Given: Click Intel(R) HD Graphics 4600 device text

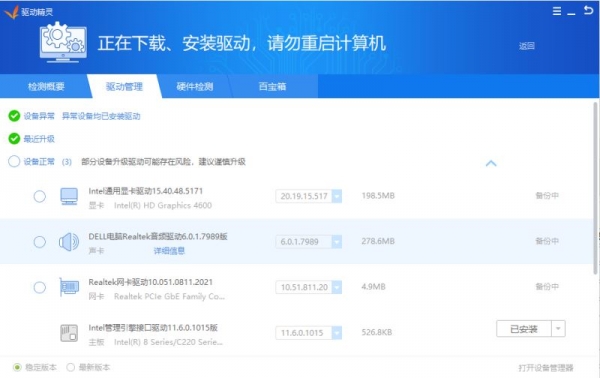Looking at the screenshot, I should click(x=163, y=205).
